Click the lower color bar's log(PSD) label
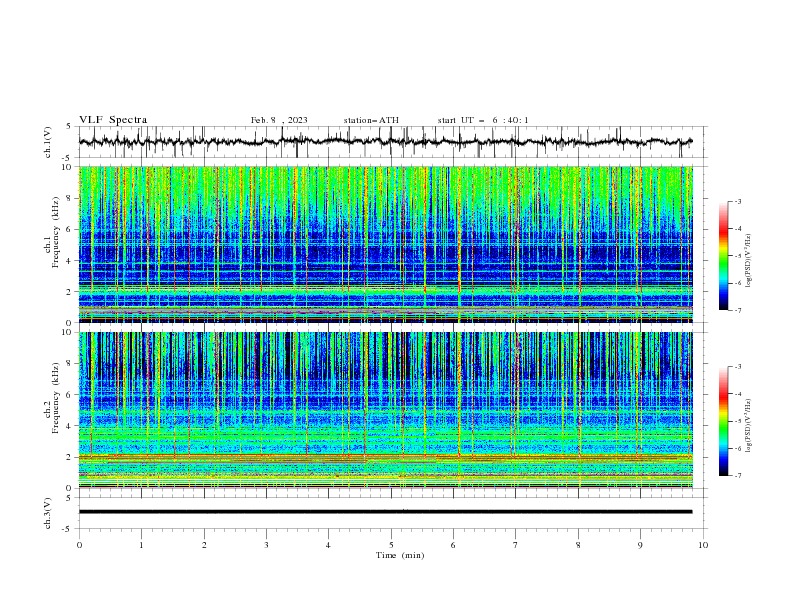Screen dimensions: 792x612 point(749,427)
